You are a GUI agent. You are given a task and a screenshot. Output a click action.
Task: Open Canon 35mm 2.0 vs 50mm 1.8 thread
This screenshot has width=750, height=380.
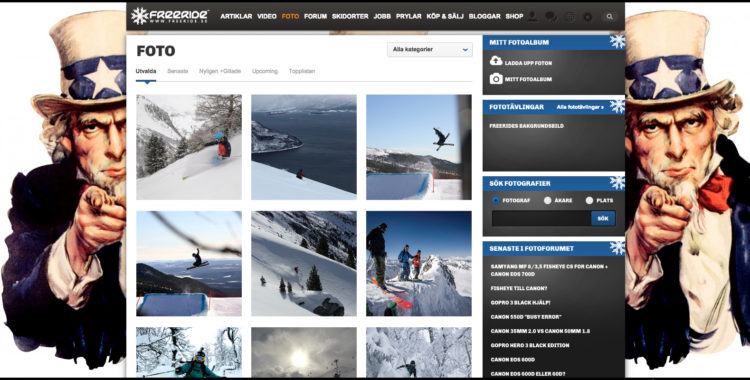tap(540, 331)
